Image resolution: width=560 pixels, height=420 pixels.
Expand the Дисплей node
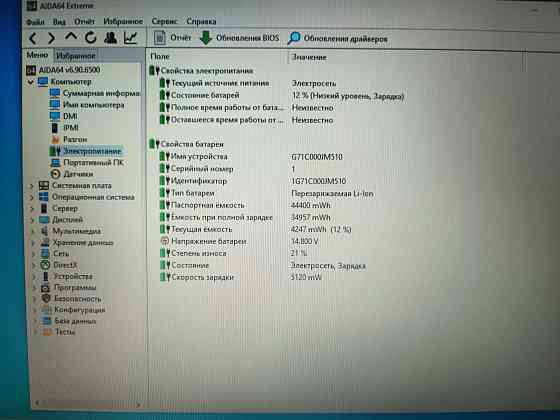point(32,220)
